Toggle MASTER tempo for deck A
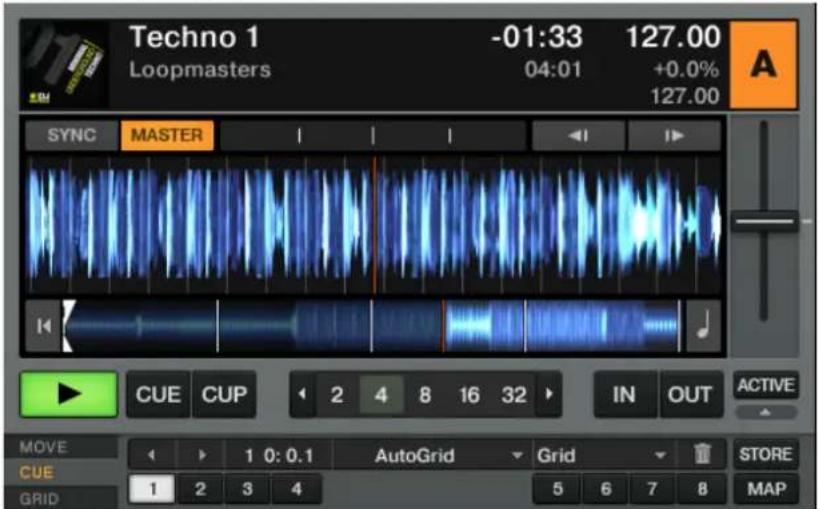The width and height of the screenshot is (818, 509). tap(167, 136)
